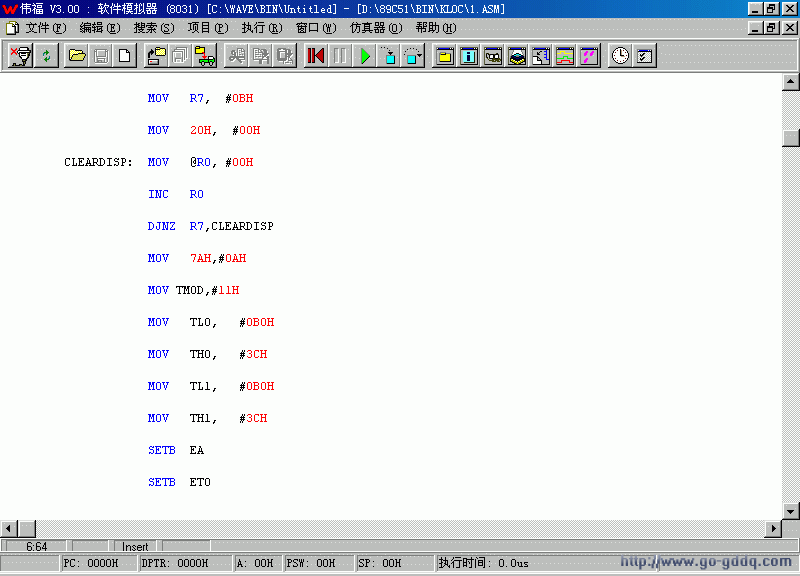Click the open project folder icon

tap(156, 56)
